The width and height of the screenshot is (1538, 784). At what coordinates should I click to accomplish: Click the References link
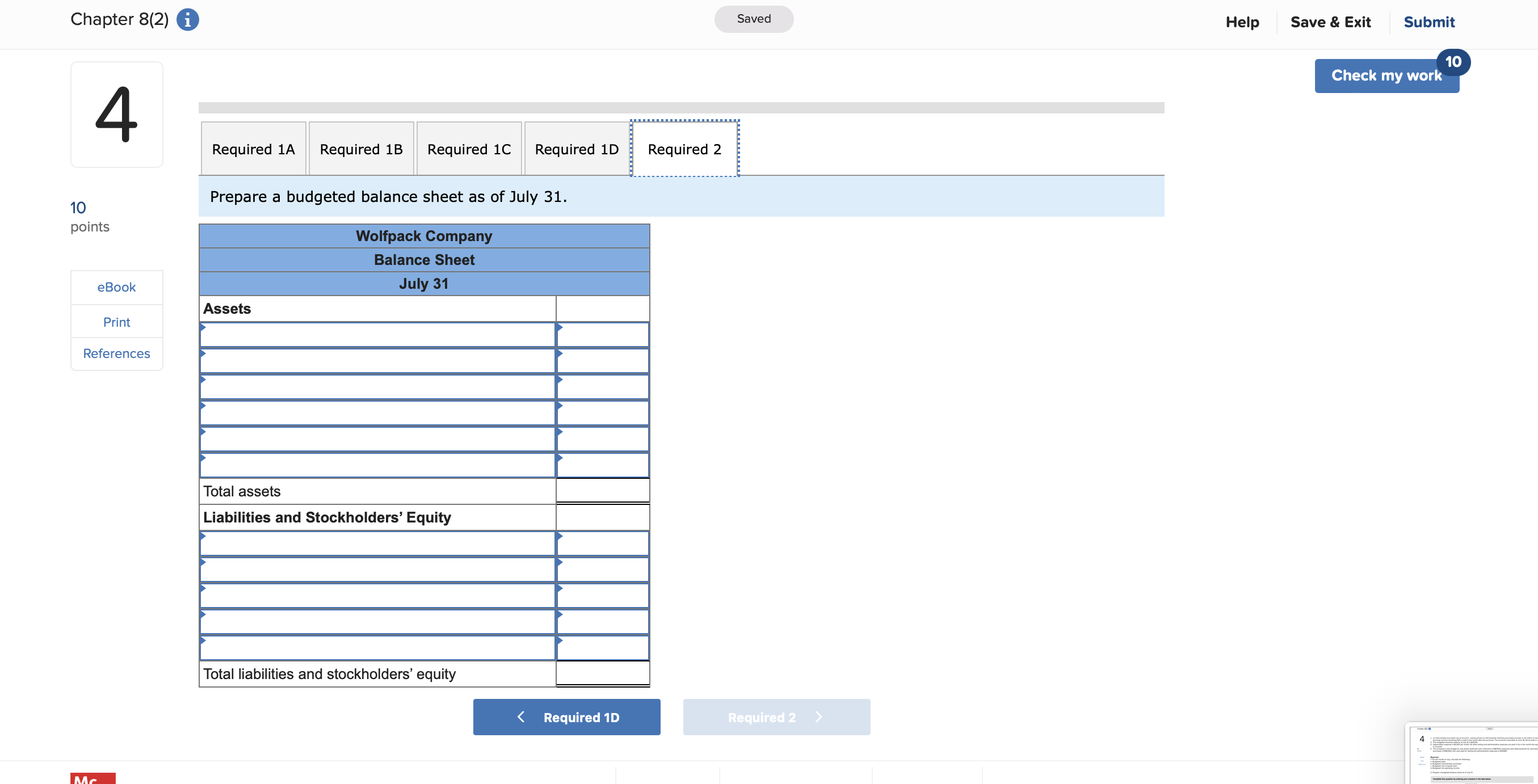pyautogui.click(x=116, y=353)
